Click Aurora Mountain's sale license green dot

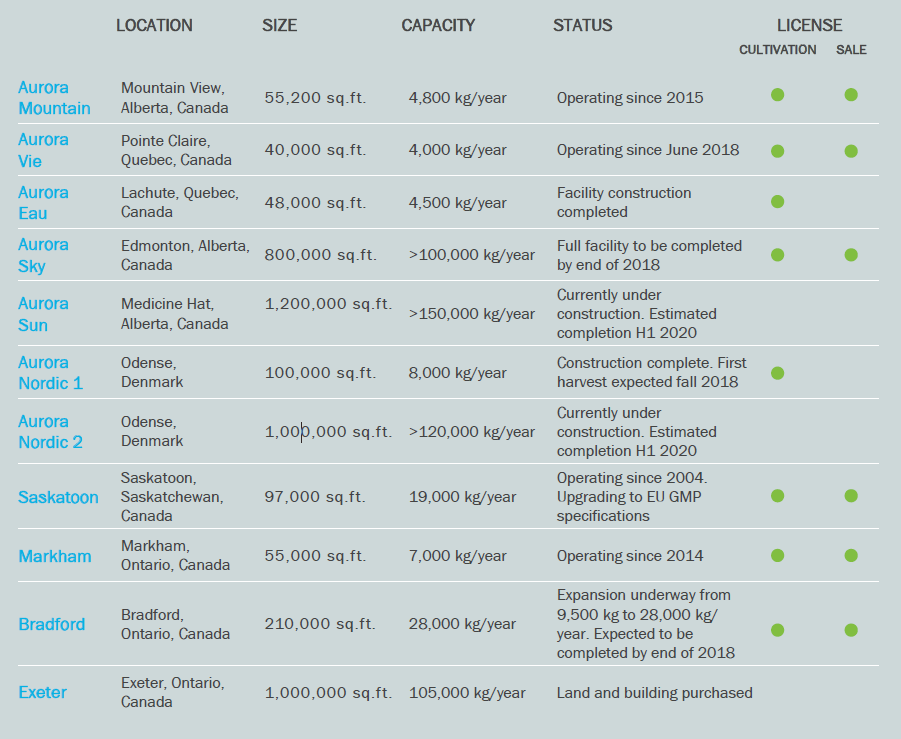(x=851, y=95)
